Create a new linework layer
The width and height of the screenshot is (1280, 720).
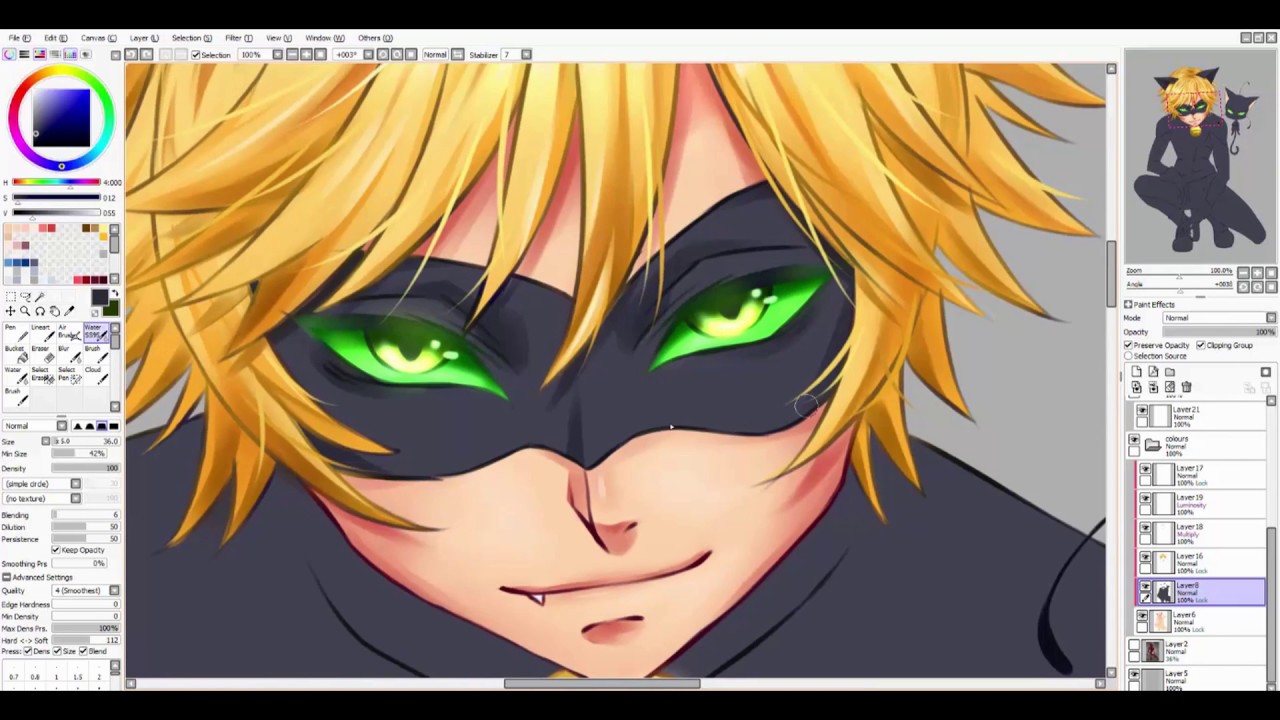(x=1153, y=372)
